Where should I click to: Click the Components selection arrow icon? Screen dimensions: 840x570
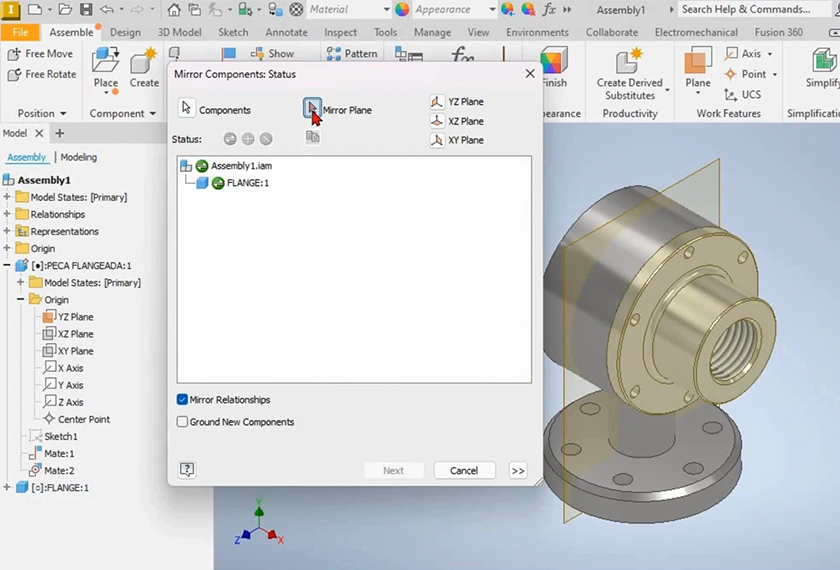coord(187,109)
